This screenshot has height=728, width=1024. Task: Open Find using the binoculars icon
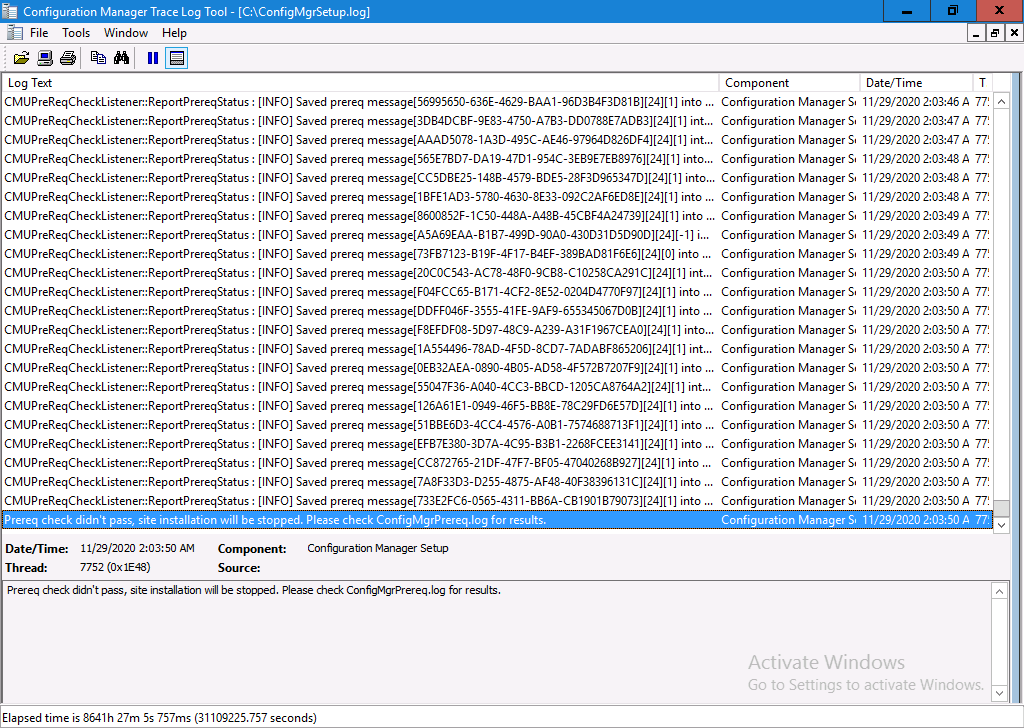[121, 58]
